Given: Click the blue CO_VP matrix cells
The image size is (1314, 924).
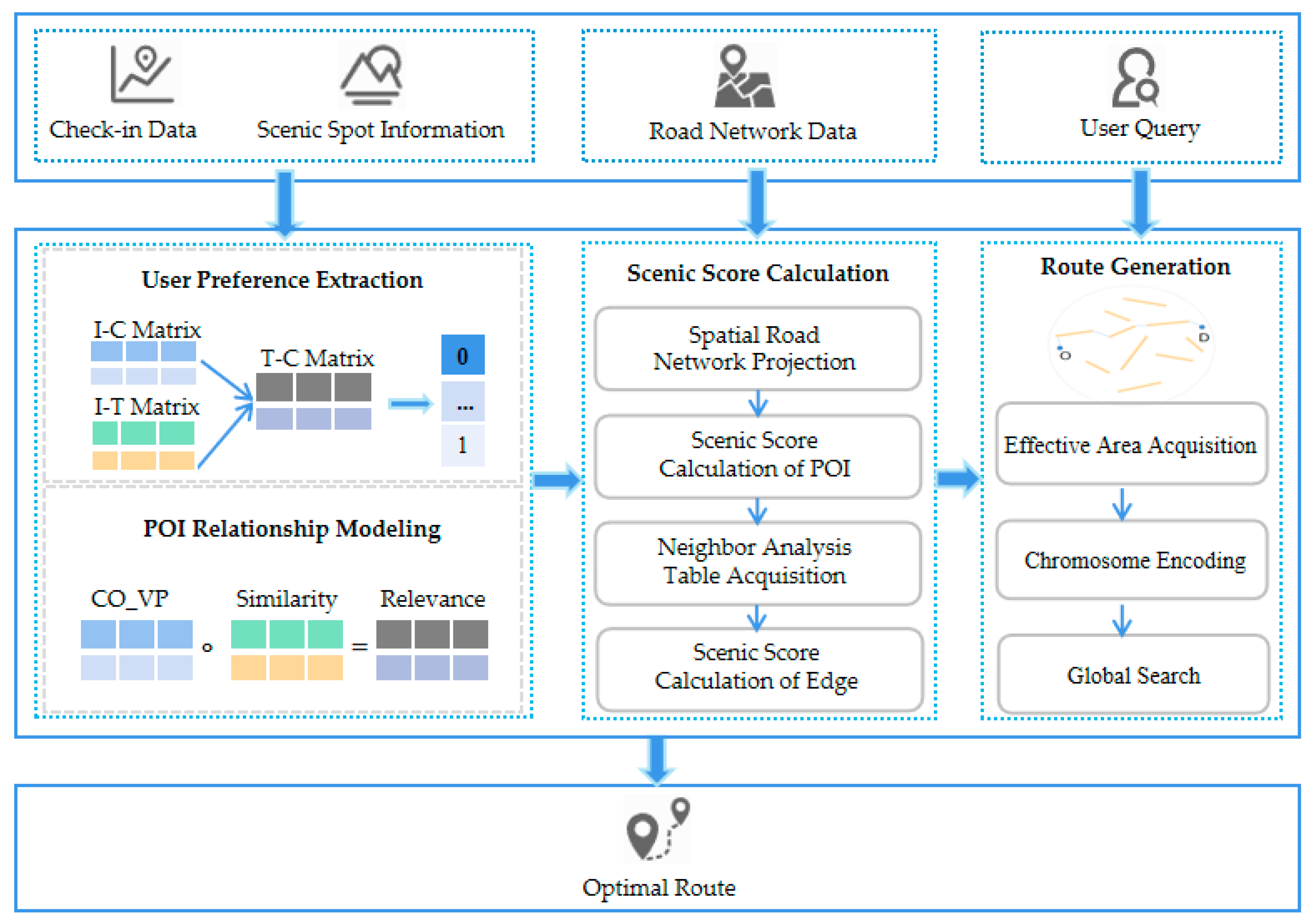Looking at the screenshot, I should tap(136, 634).
